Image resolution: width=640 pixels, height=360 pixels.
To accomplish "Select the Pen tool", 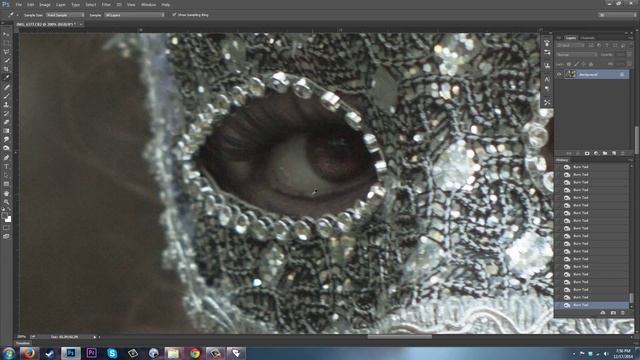I will tap(6, 158).
